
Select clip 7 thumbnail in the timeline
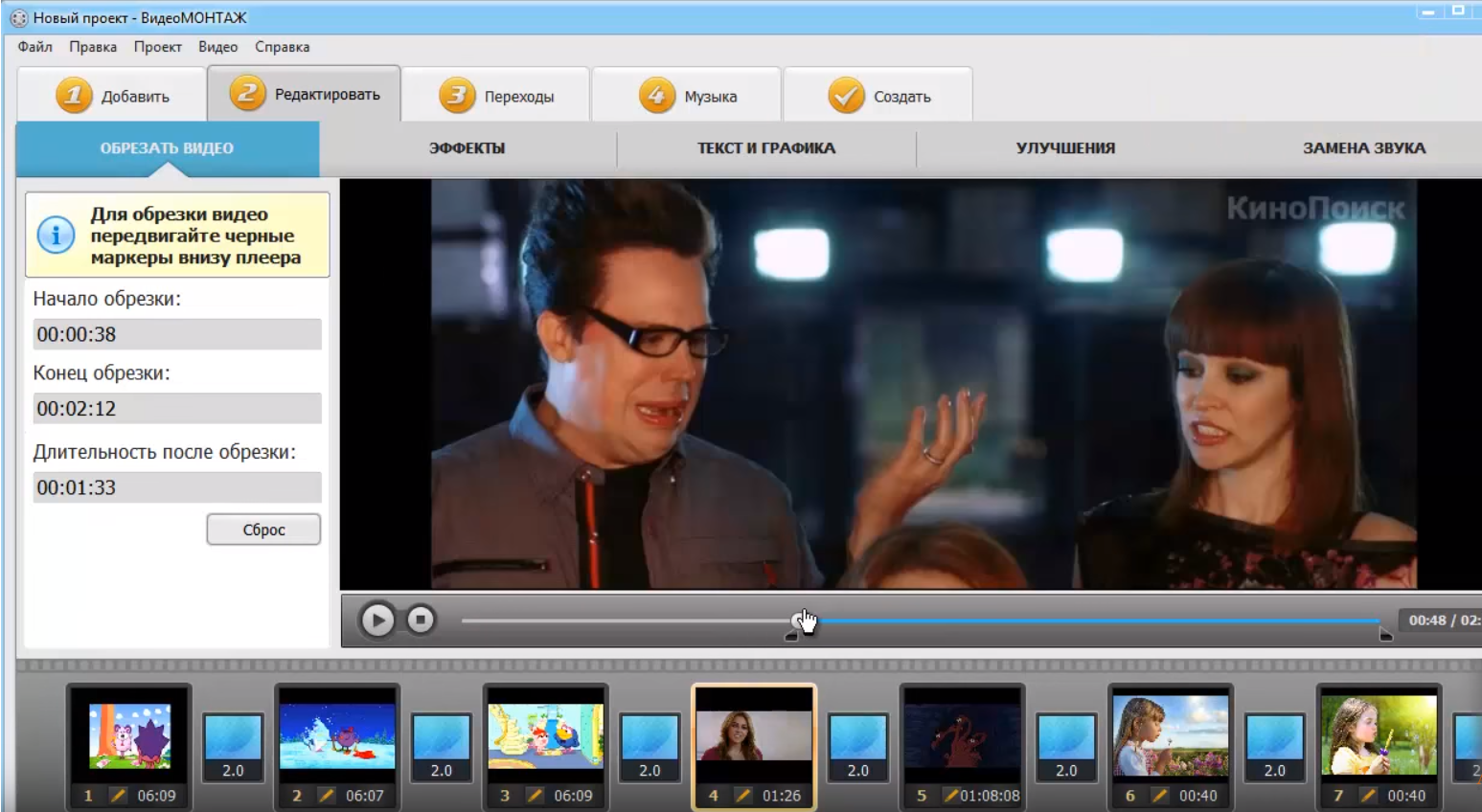(x=1379, y=736)
